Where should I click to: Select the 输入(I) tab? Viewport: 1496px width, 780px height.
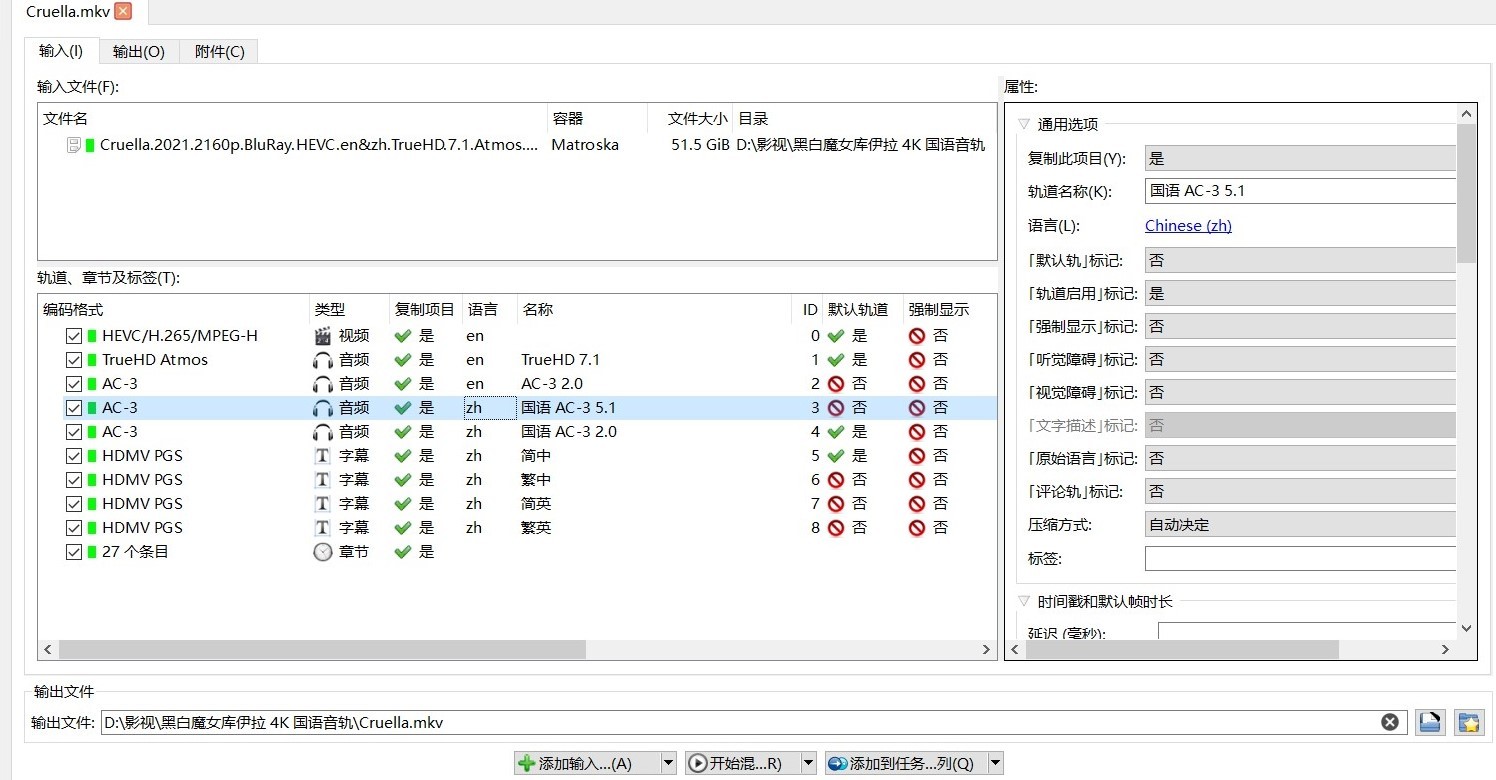[61, 50]
